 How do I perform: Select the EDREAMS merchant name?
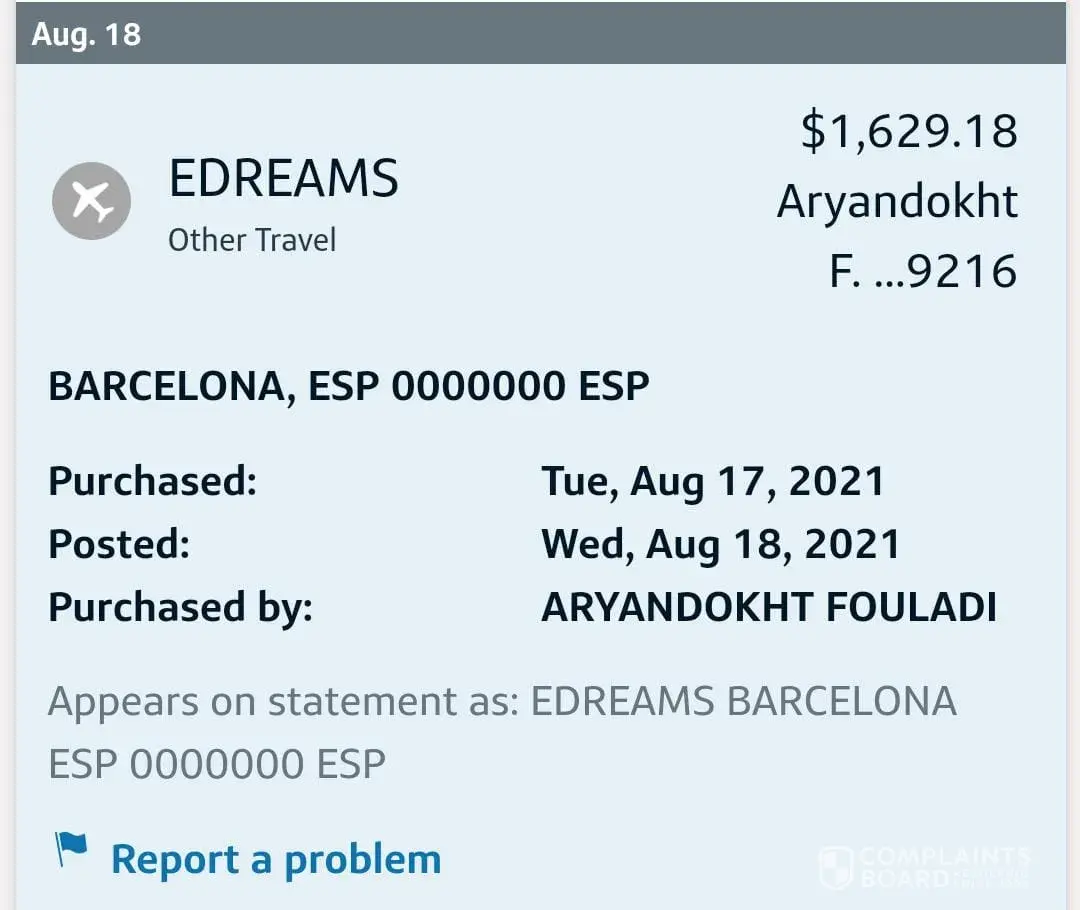point(283,180)
